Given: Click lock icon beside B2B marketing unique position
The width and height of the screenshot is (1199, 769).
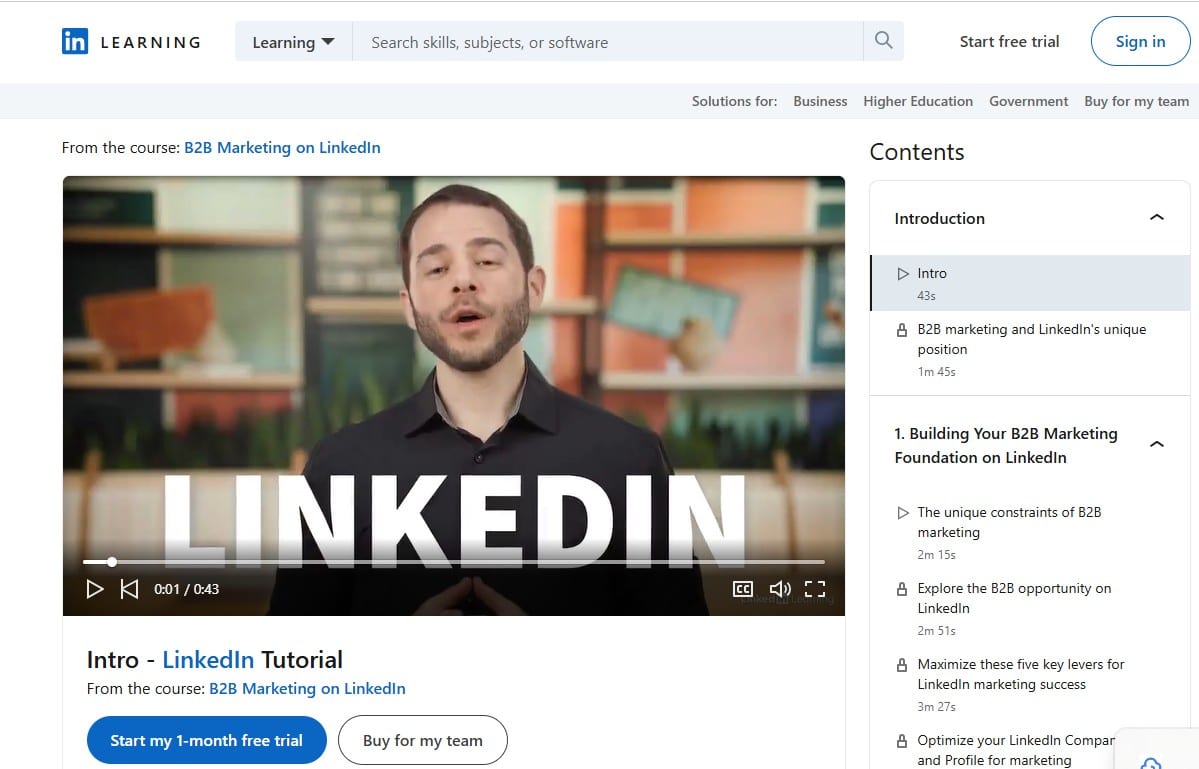Looking at the screenshot, I should [x=902, y=330].
